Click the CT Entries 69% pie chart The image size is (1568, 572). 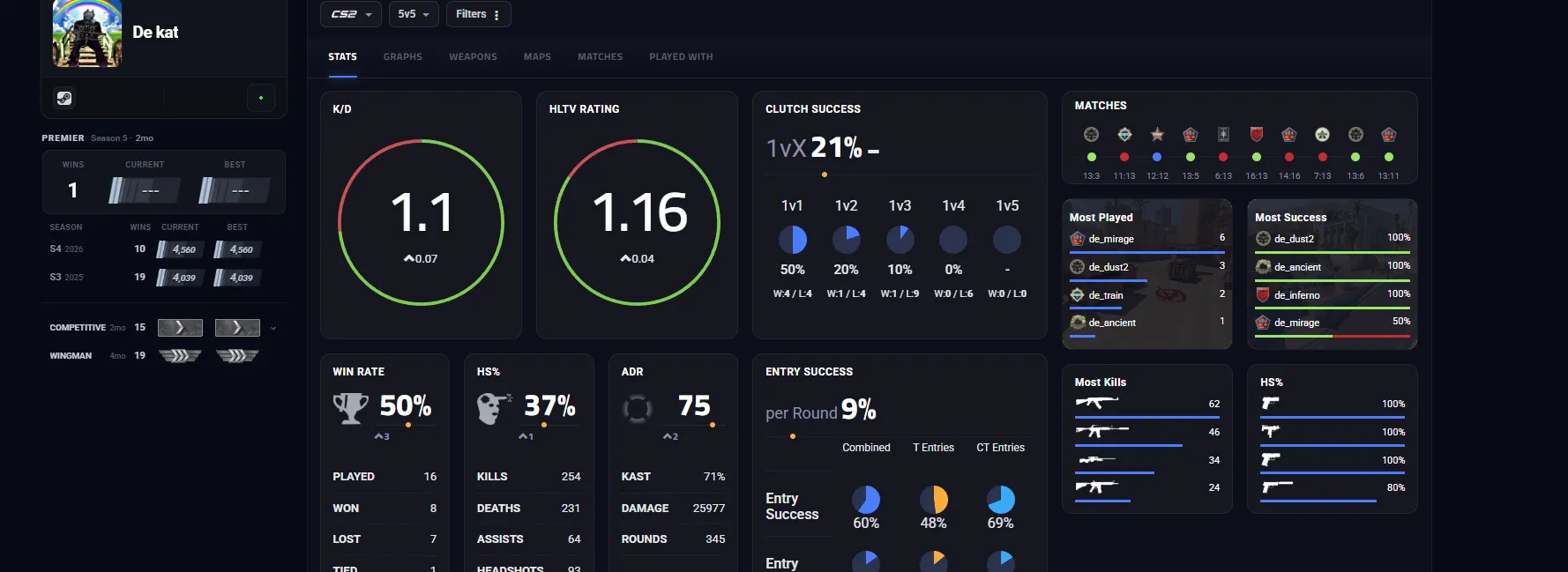1001,500
